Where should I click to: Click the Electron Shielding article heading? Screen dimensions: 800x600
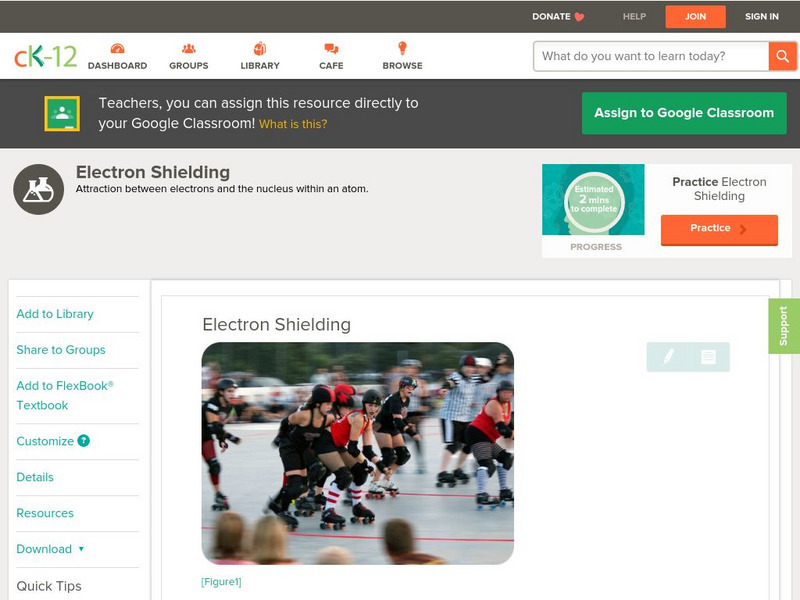pyautogui.click(x=277, y=324)
